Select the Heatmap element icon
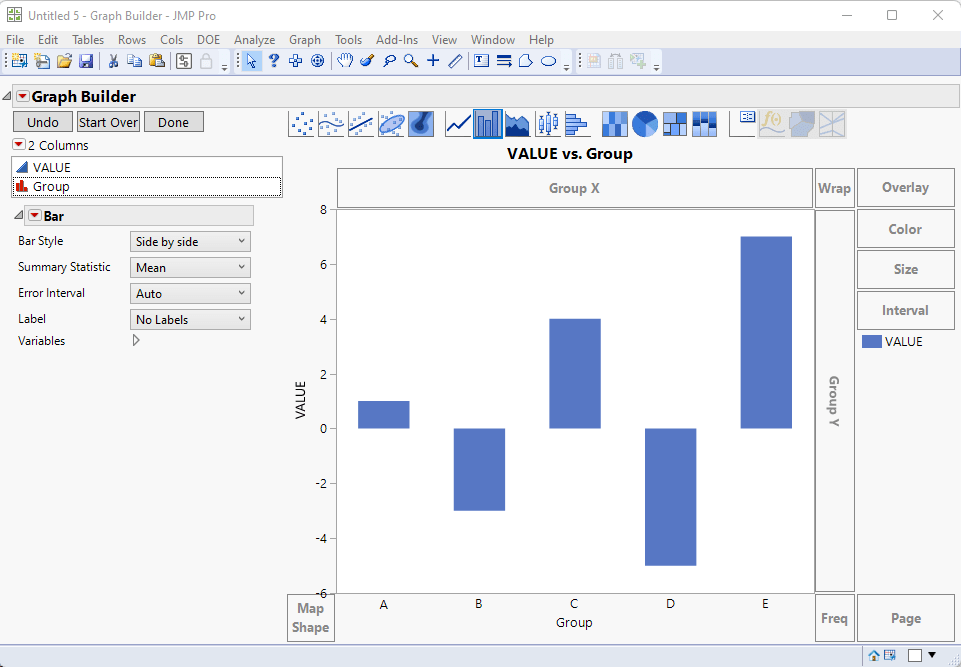 pyautogui.click(x=615, y=124)
